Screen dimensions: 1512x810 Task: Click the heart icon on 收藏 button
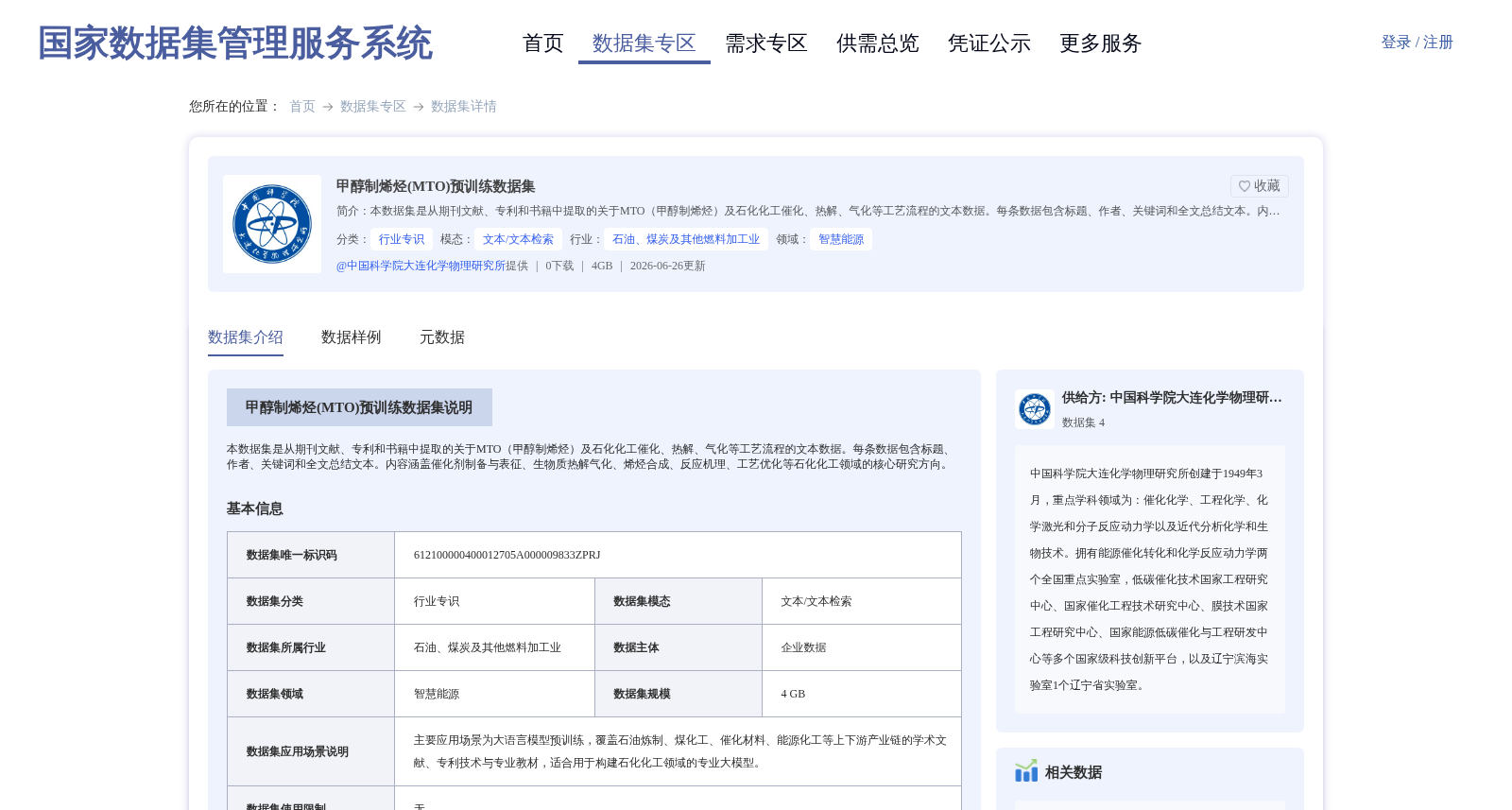tap(1245, 186)
